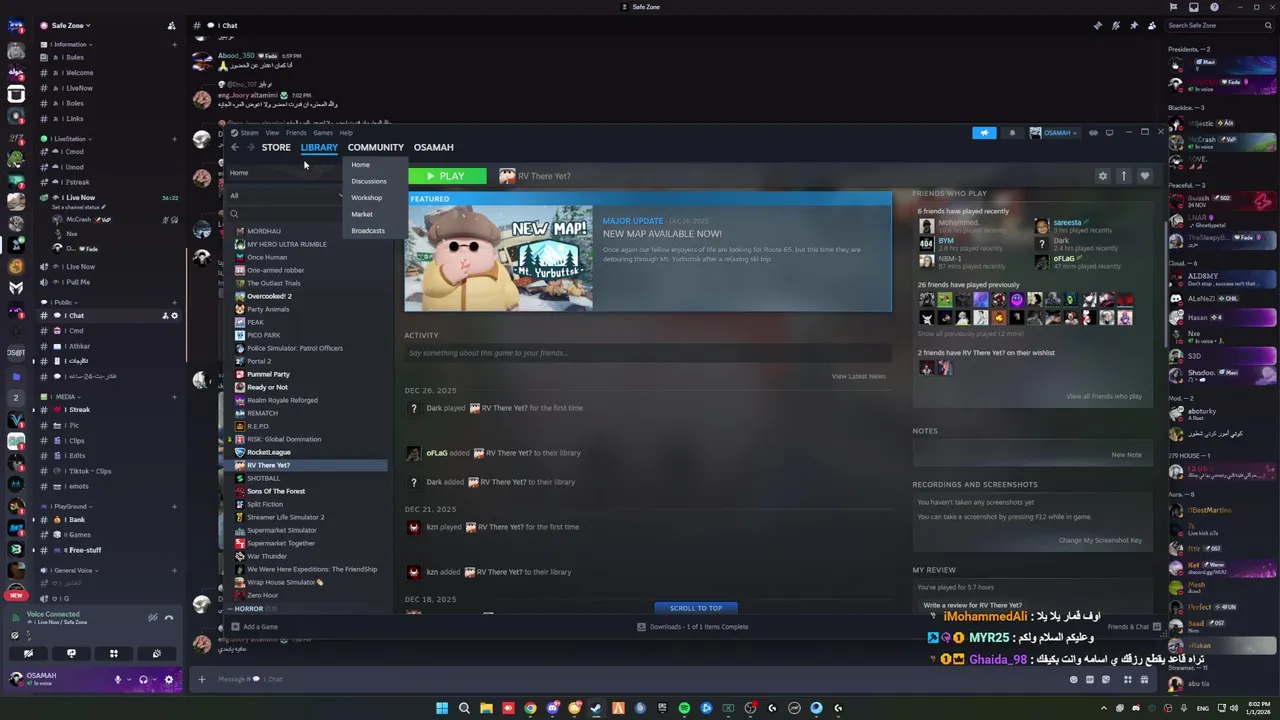The height and width of the screenshot is (720, 1280).
Task: Add RV There Yet? to favorites heart
Action: coord(1145,176)
